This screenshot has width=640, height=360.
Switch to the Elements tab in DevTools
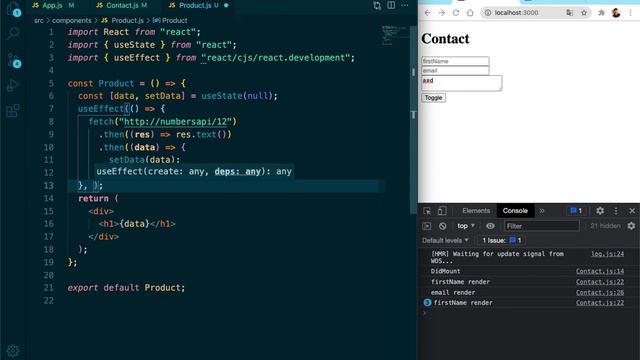pos(476,211)
